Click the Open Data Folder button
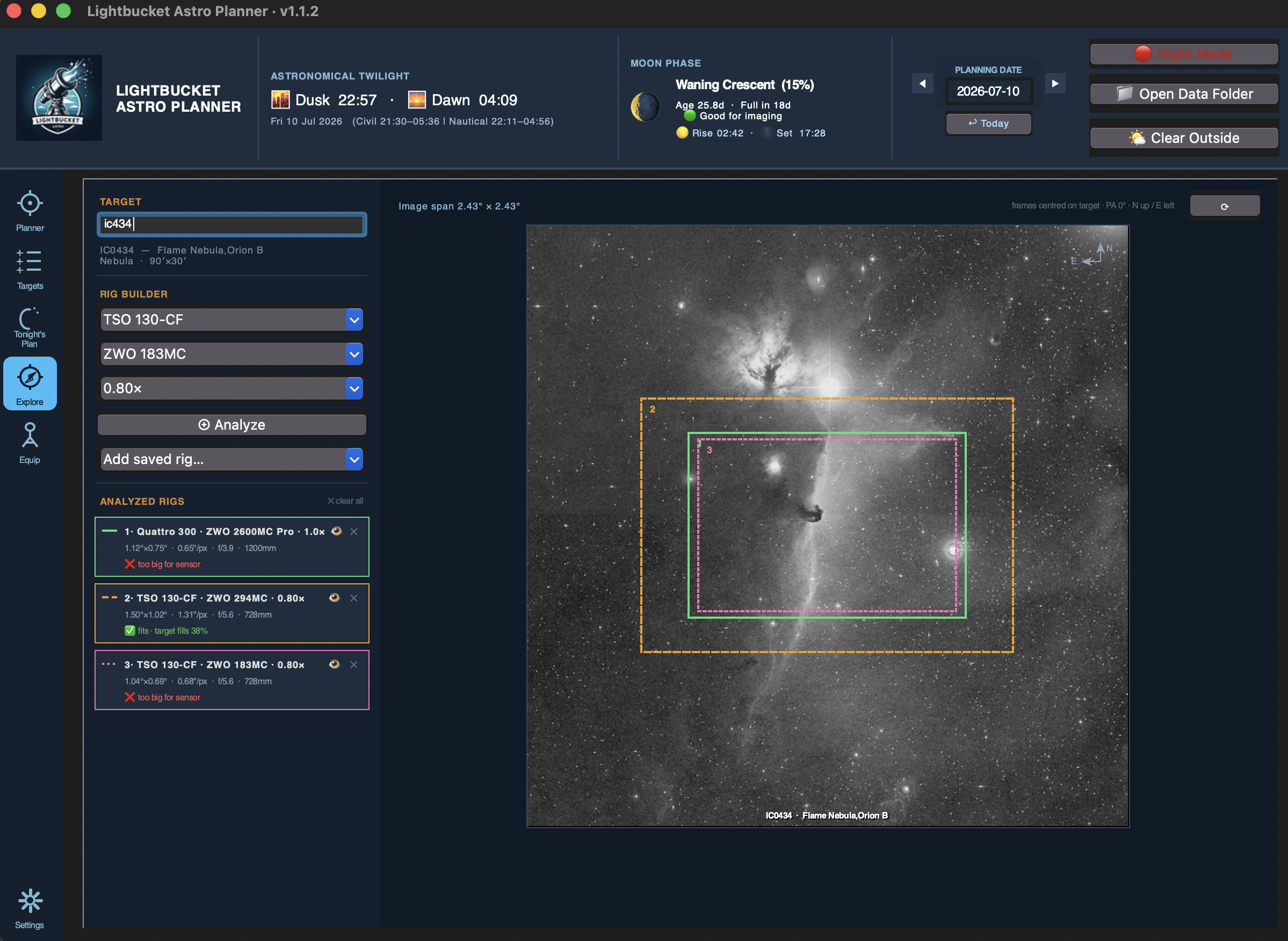The width and height of the screenshot is (1288, 941). [1184, 94]
